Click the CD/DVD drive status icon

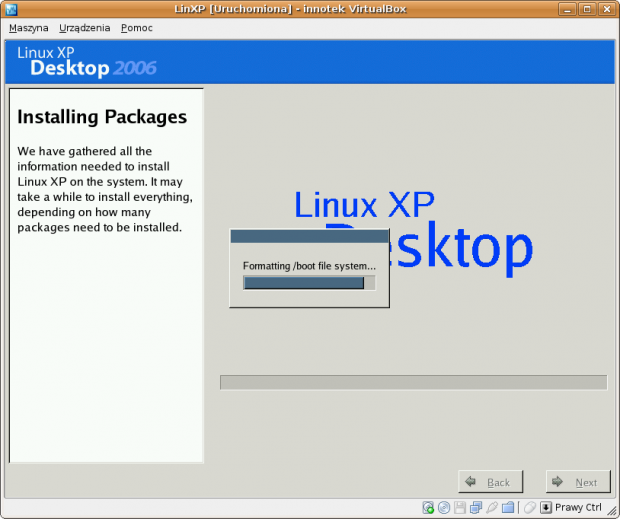pyautogui.click(x=444, y=508)
